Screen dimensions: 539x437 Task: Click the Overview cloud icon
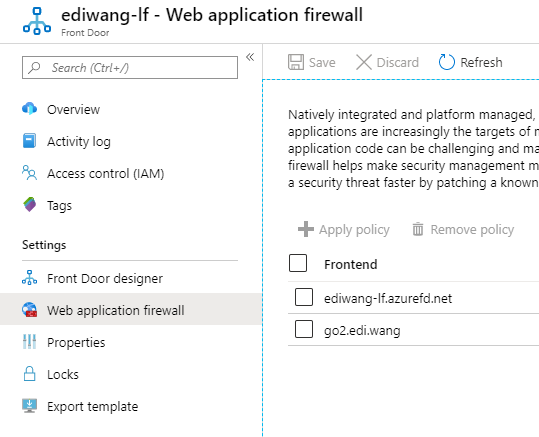pyautogui.click(x=30, y=109)
